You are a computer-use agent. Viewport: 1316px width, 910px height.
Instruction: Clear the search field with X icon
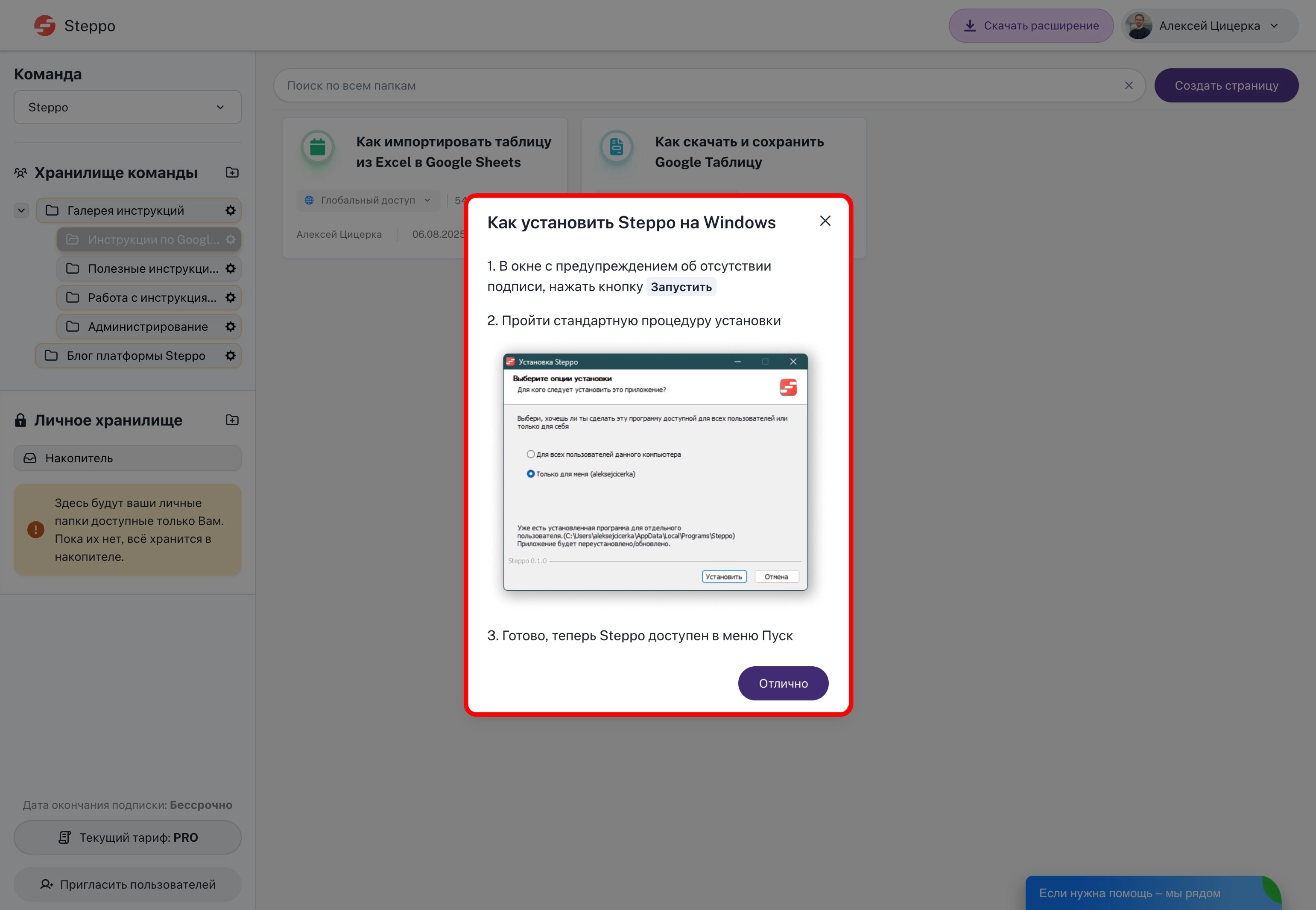pyautogui.click(x=1128, y=85)
